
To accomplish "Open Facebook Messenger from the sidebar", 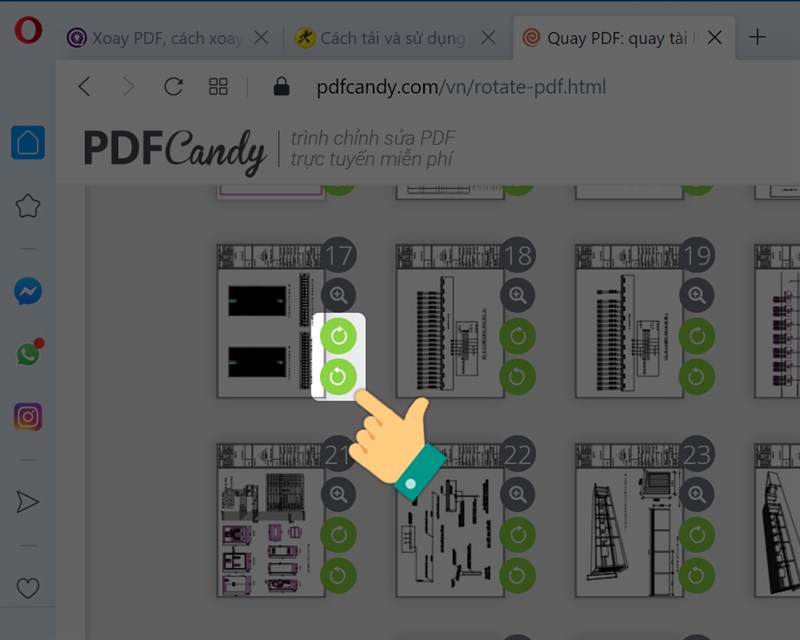I will 27,293.
